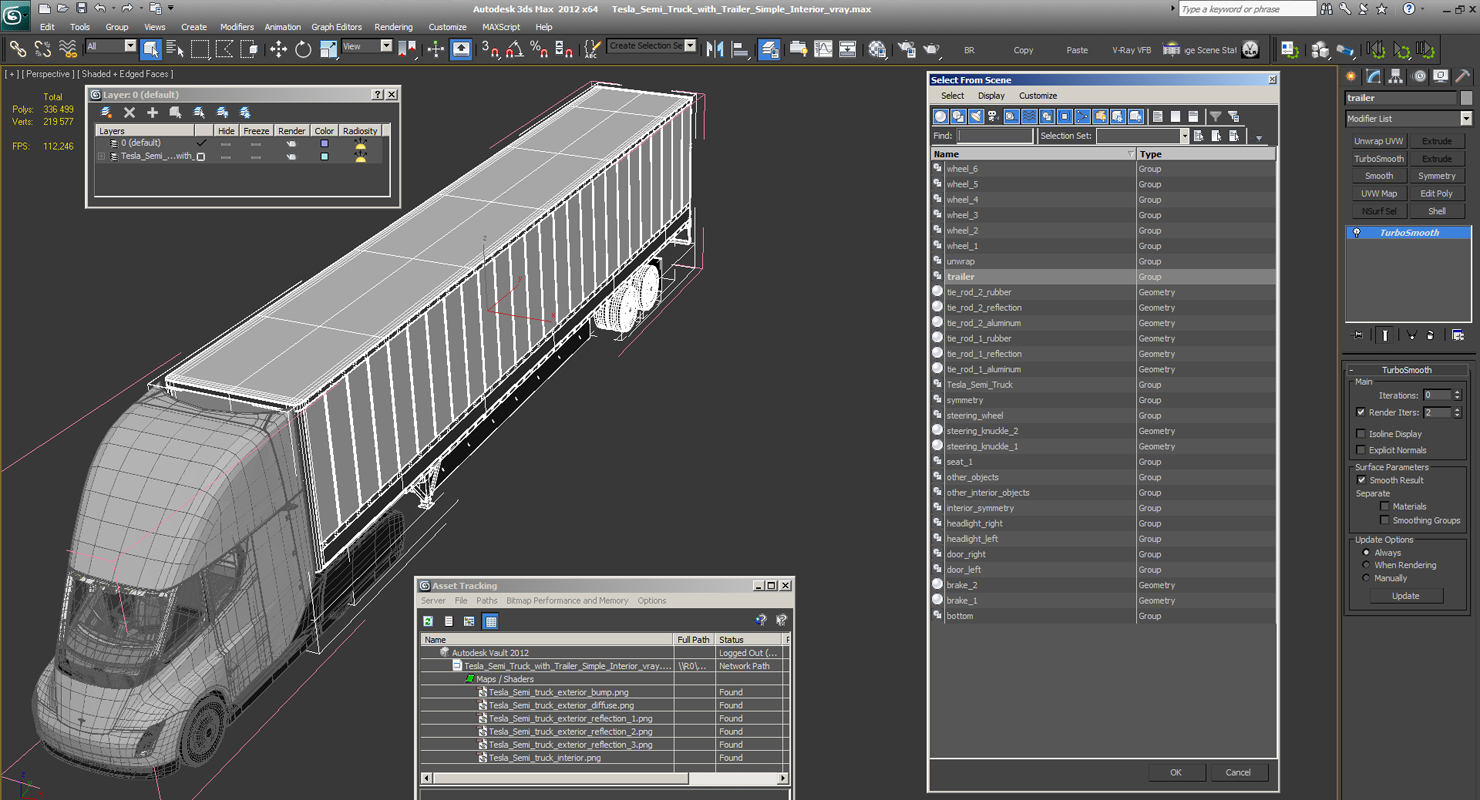Increase the Iterations spinner value

(x=1457, y=392)
